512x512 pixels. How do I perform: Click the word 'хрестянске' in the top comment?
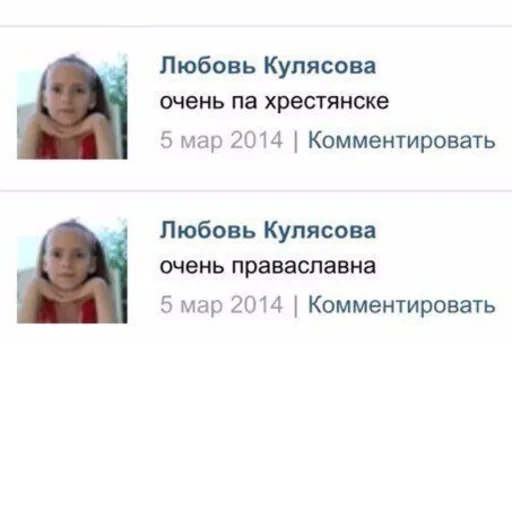click(327, 102)
